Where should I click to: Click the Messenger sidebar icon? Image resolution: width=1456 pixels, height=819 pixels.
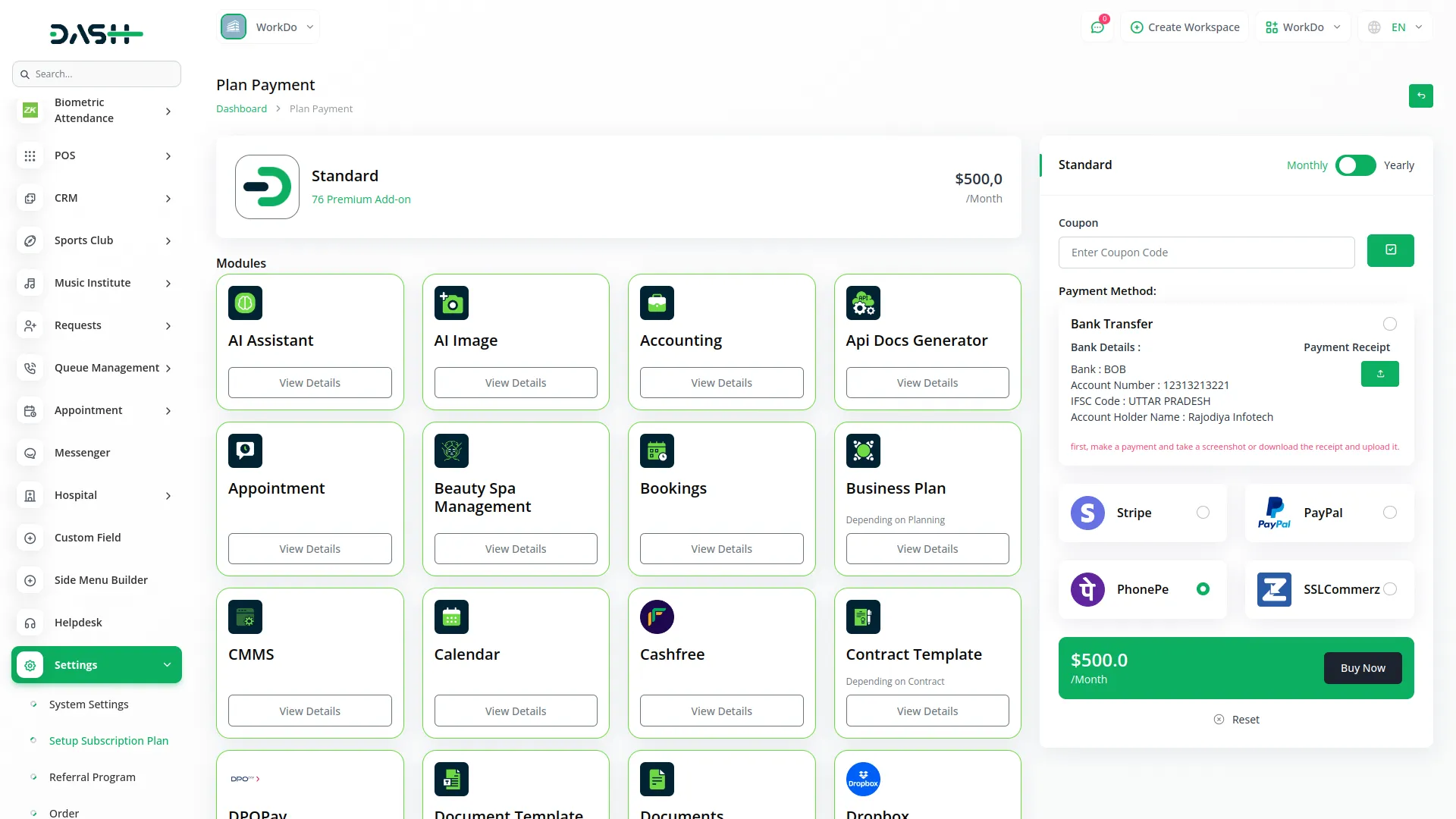click(30, 453)
